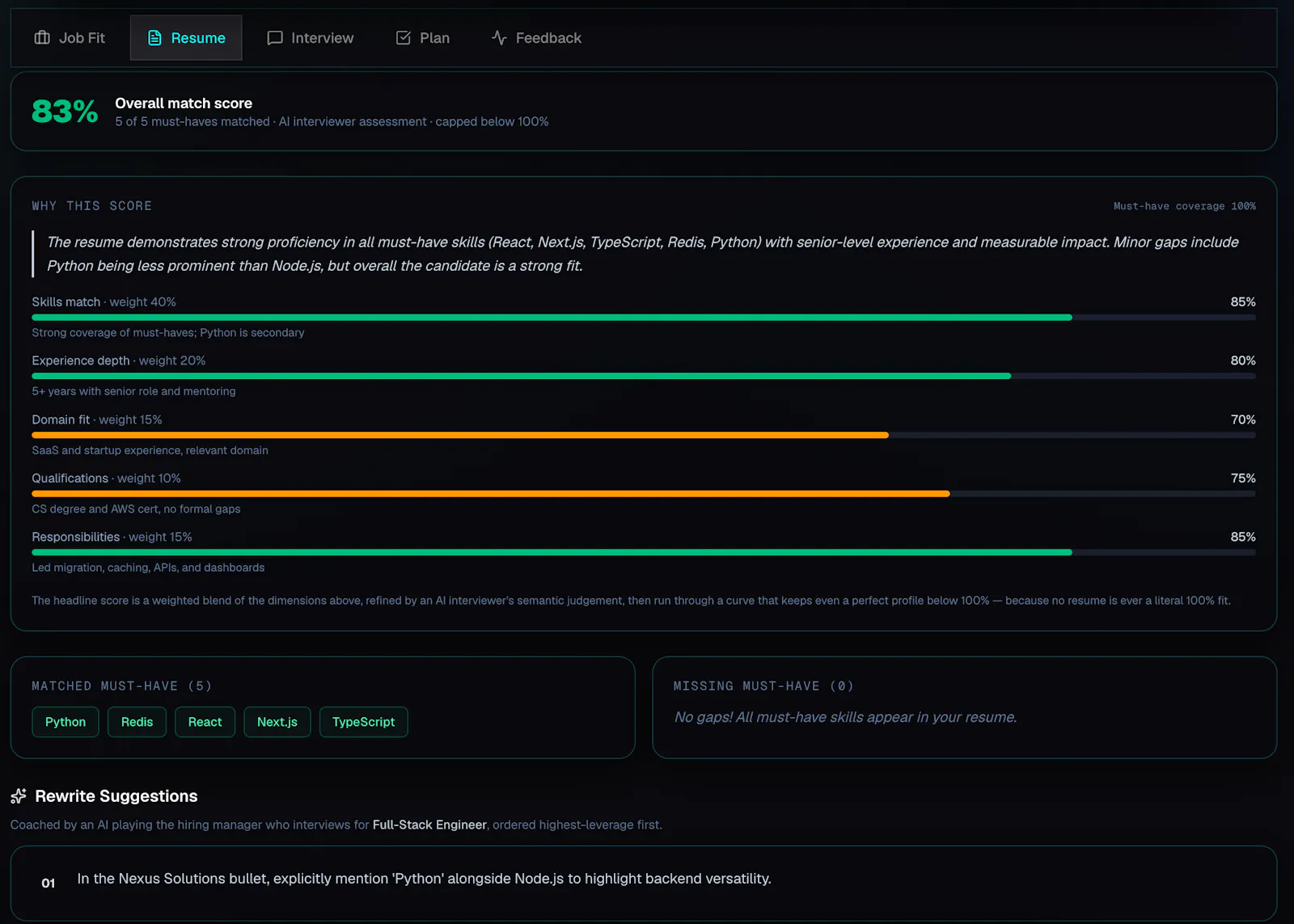Image resolution: width=1294 pixels, height=924 pixels.
Task: Click the MATCHED MUST-HAVE (5) heading
Action: pos(122,686)
